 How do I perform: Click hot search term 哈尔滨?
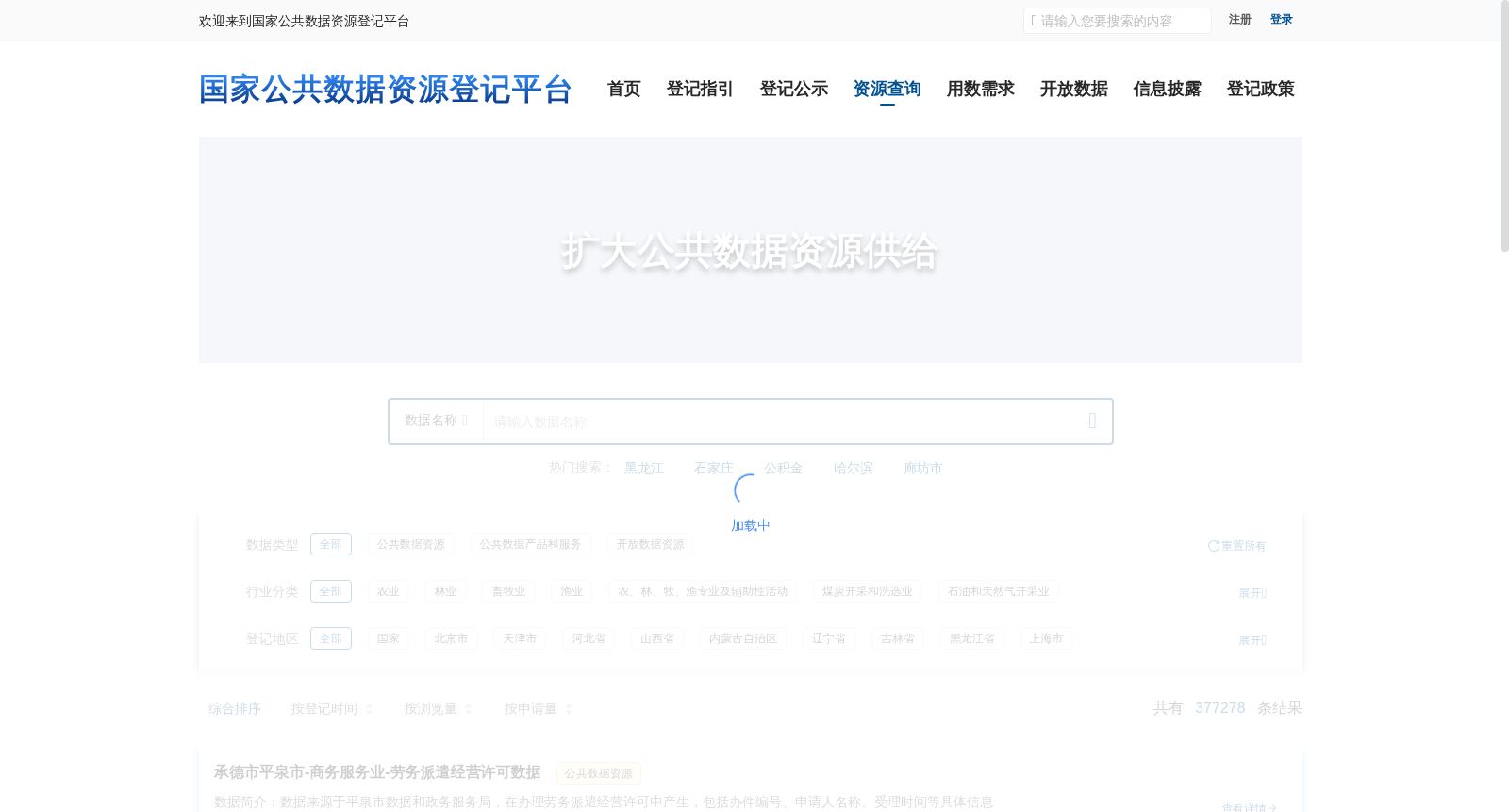click(x=854, y=468)
